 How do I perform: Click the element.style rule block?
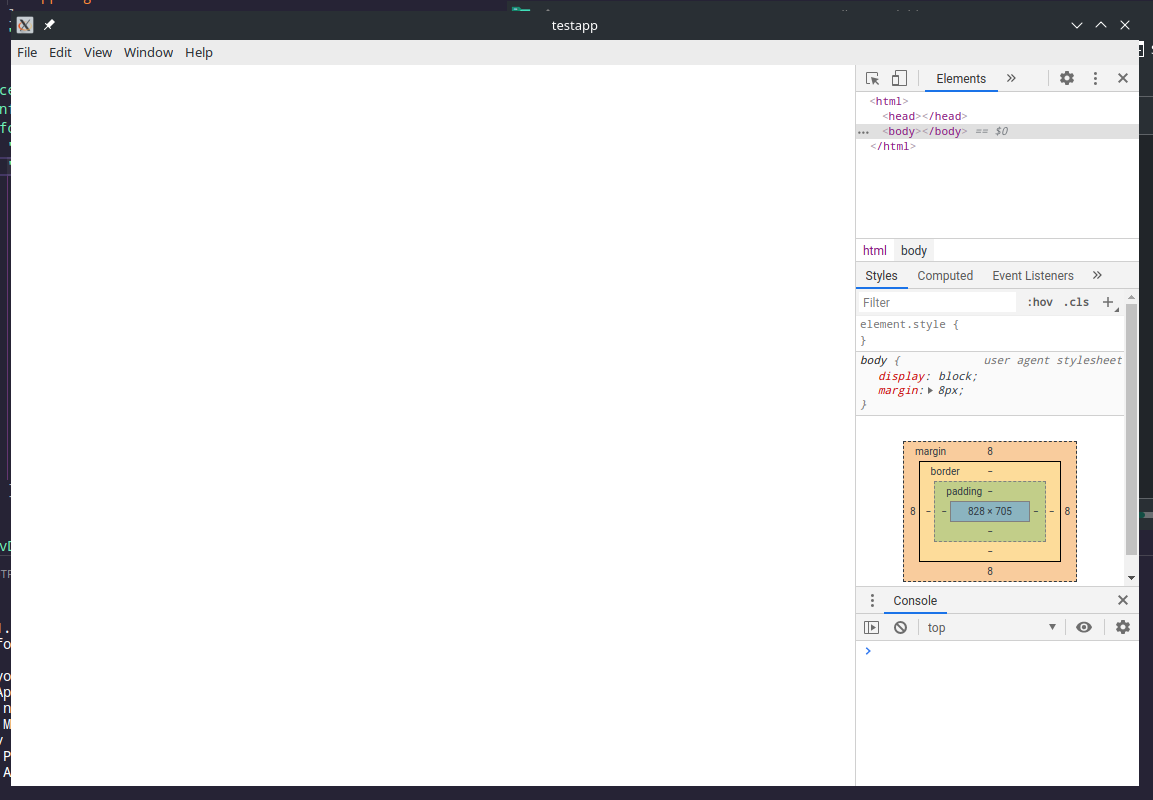click(x=990, y=332)
